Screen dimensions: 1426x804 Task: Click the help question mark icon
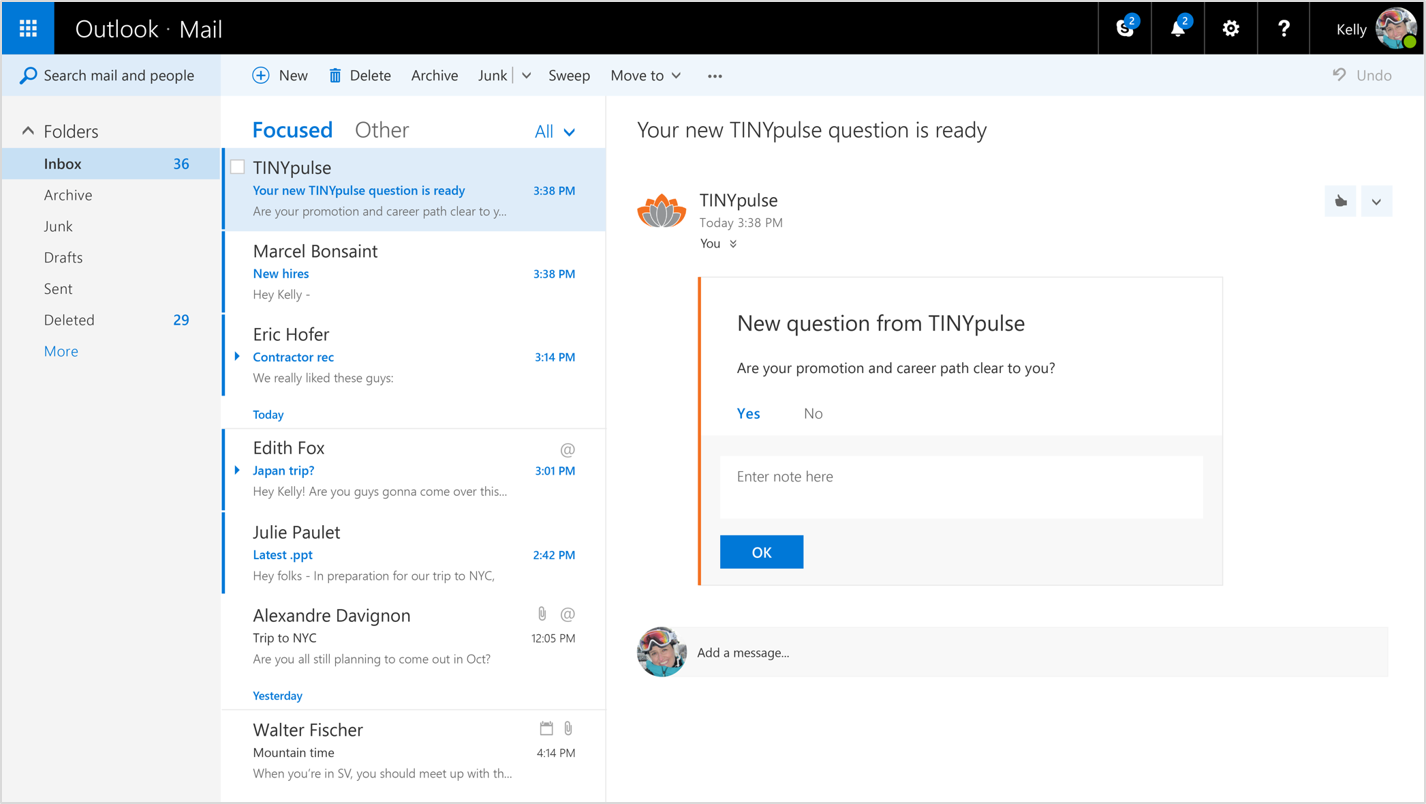1284,29
